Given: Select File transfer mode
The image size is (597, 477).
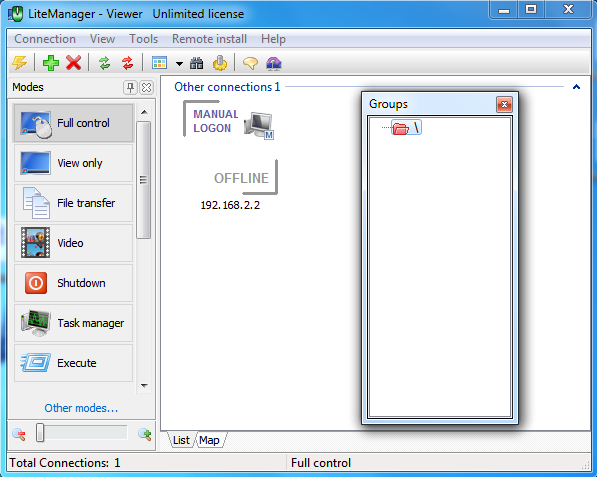Looking at the screenshot, I should pos(73,203).
